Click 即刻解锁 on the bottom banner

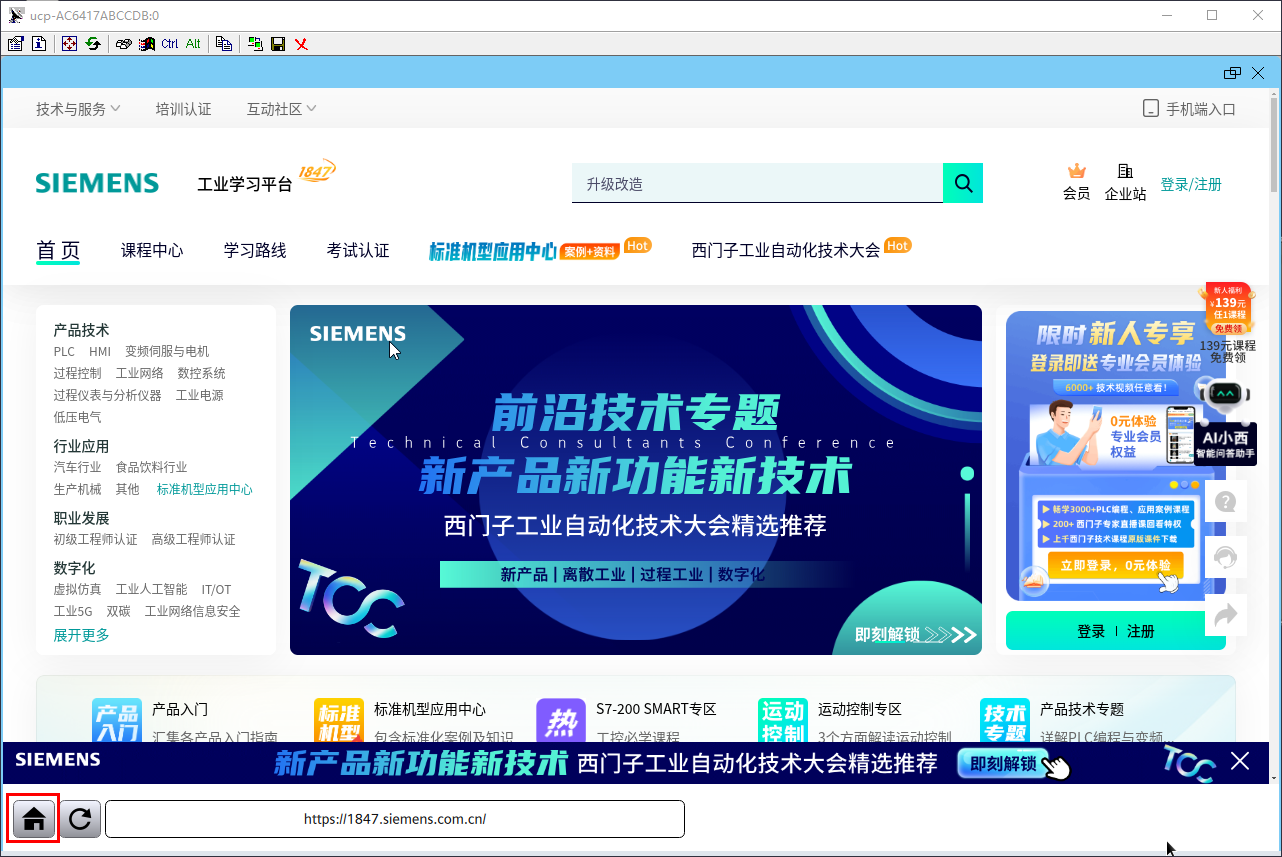click(1003, 764)
